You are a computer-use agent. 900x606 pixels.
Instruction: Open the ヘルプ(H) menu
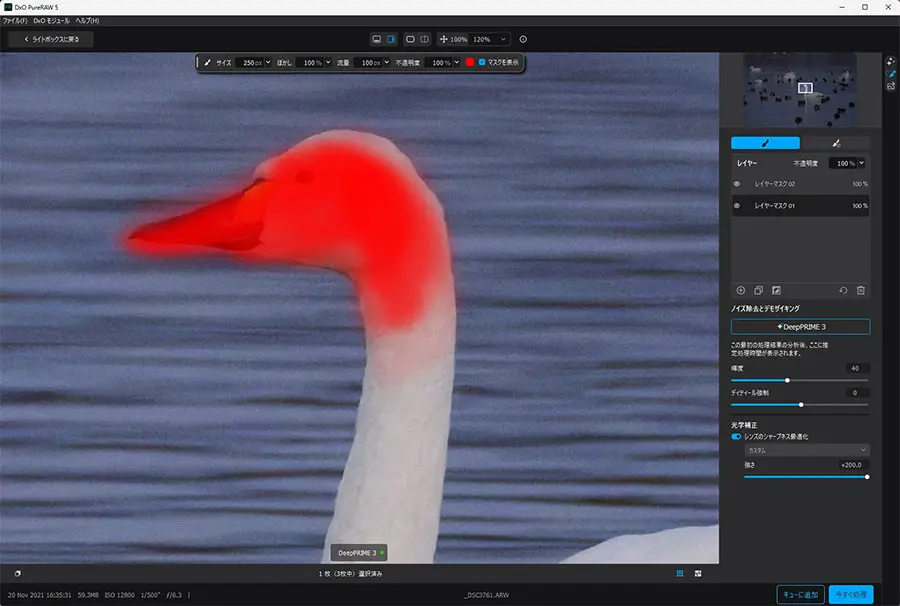pos(87,21)
